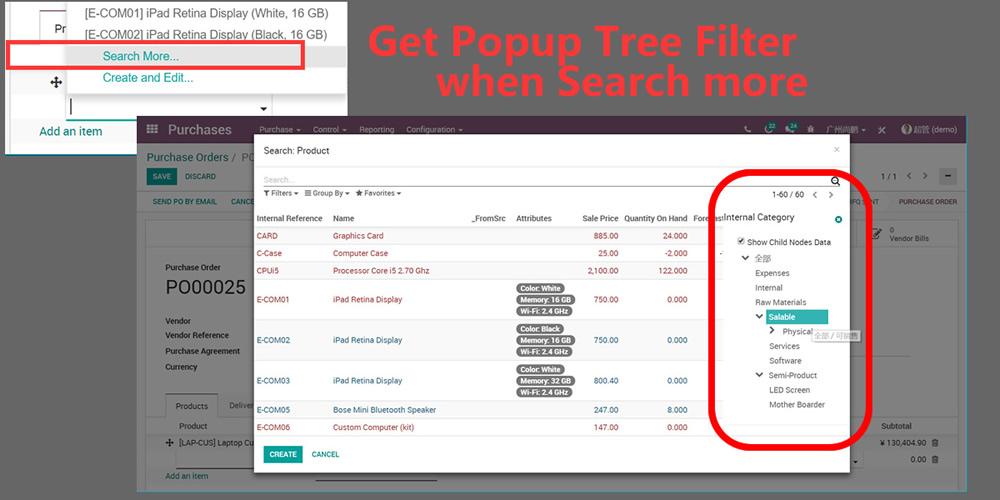The height and width of the screenshot is (500, 1000).
Task: Open the Reporting menu
Action: pyautogui.click(x=377, y=130)
